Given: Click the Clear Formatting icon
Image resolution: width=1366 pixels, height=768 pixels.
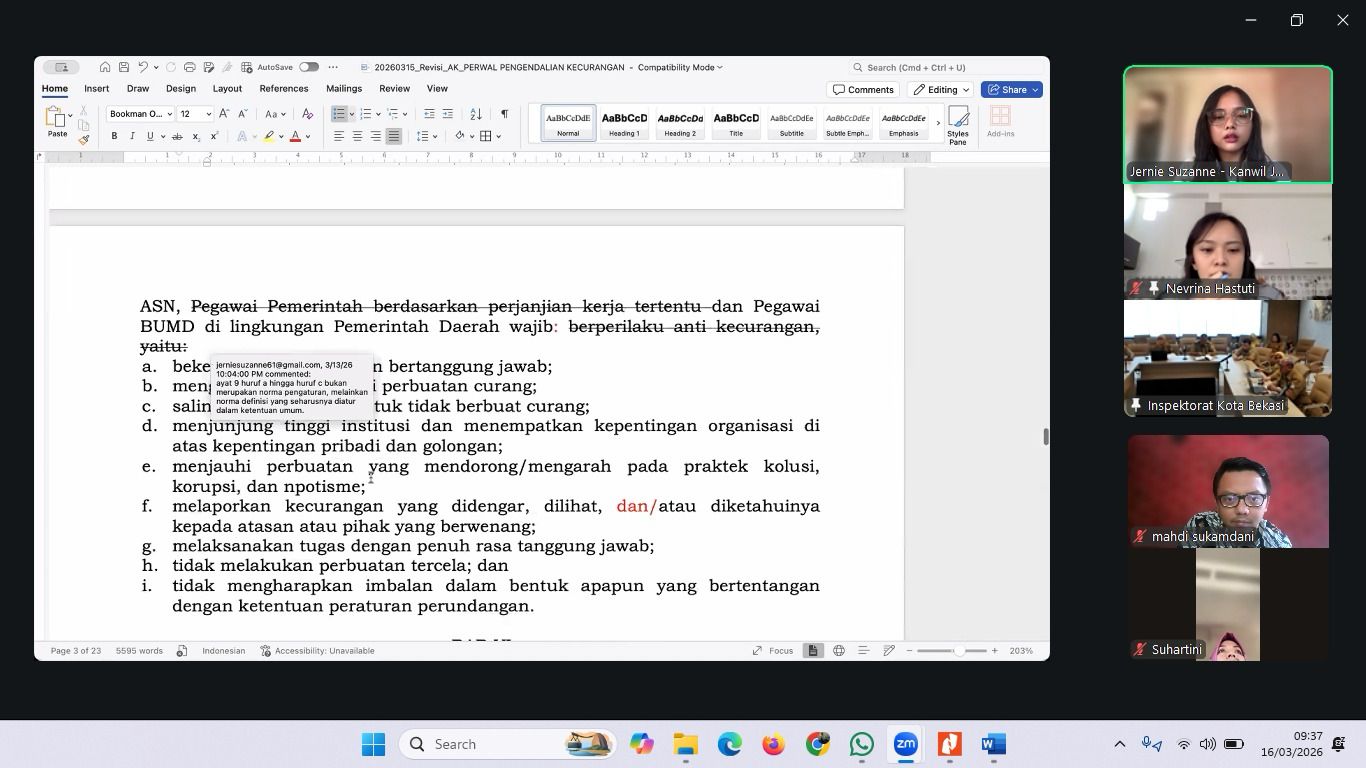Looking at the screenshot, I should [x=307, y=114].
